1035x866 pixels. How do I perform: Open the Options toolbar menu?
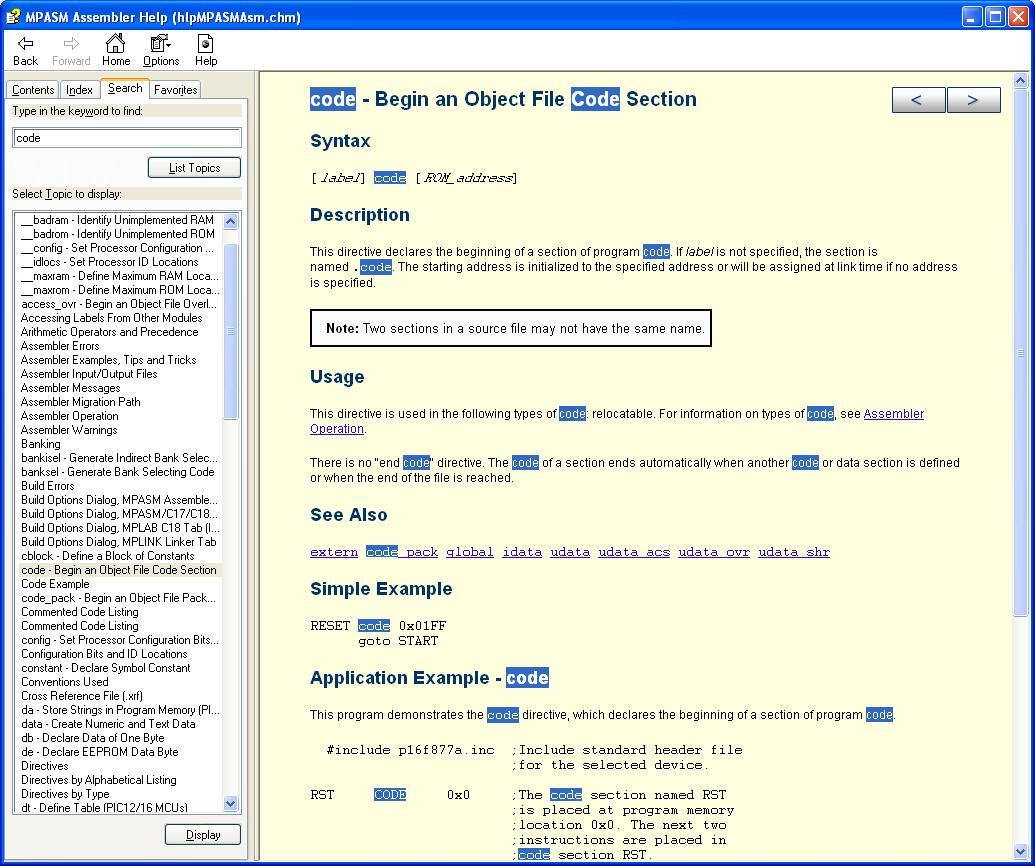pos(161,50)
